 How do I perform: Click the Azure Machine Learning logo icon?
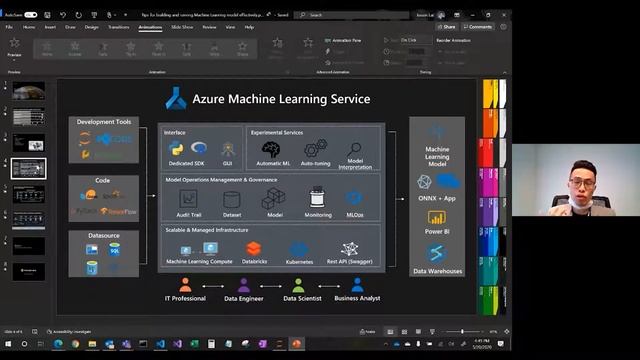tap(176, 98)
